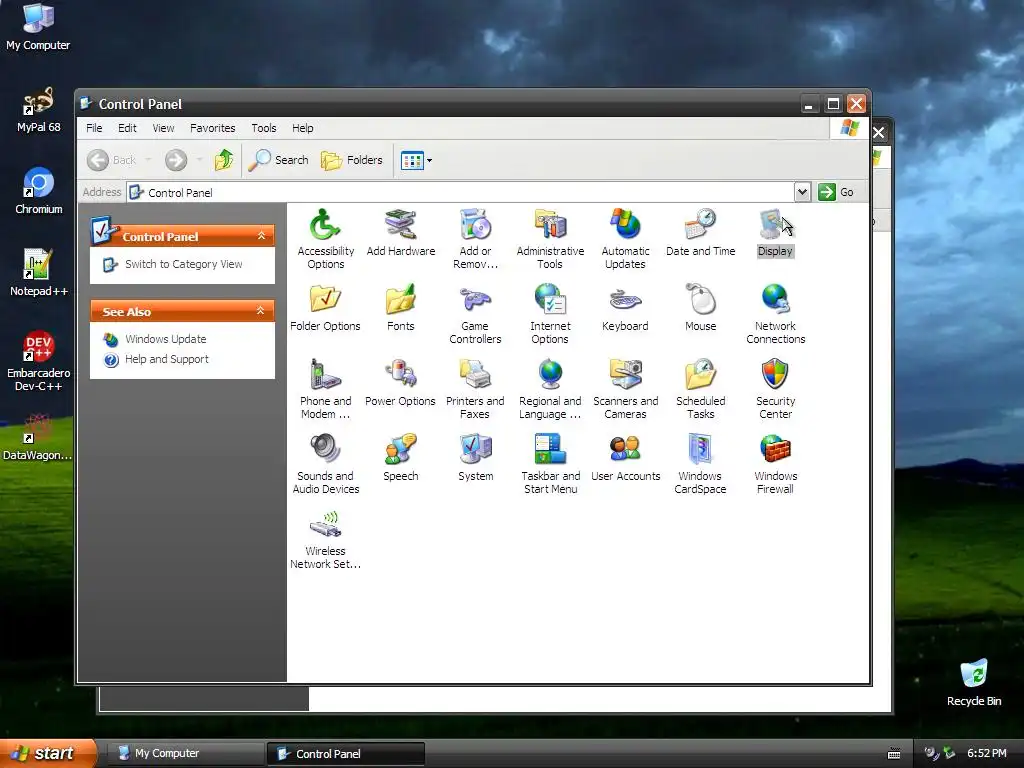
Task: Toggle the Folders pane button
Action: [x=351, y=160]
